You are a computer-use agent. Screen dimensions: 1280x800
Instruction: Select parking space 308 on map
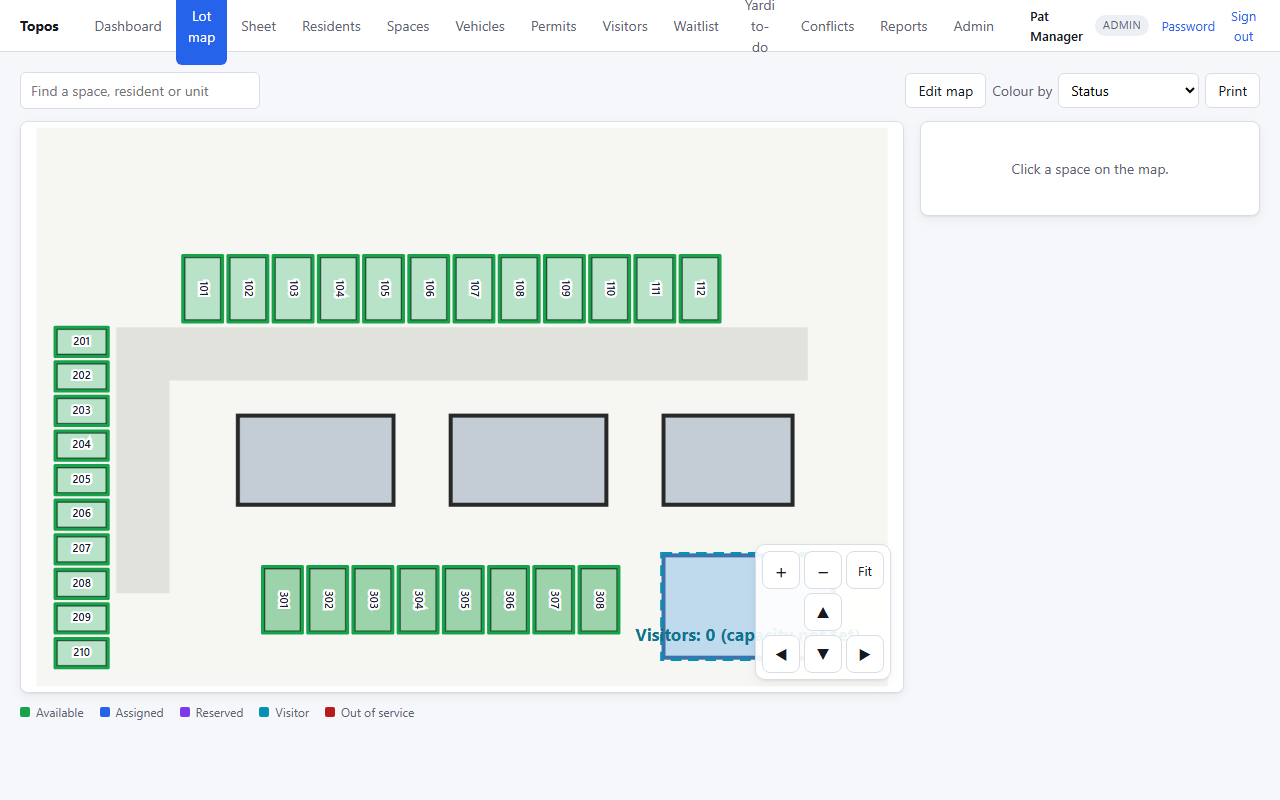pos(599,599)
